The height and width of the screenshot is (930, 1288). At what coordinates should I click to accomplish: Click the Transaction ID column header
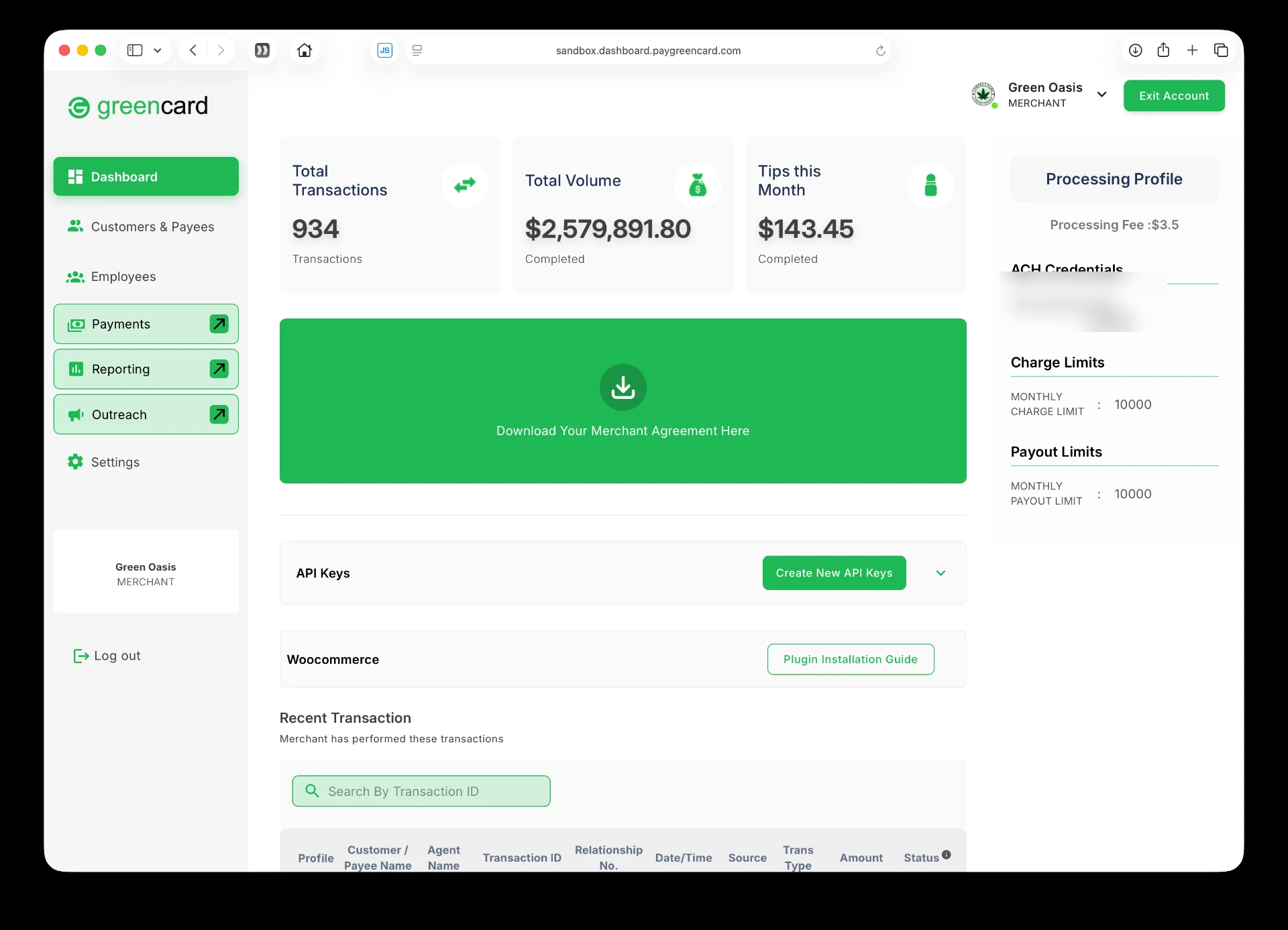(522, 858)
